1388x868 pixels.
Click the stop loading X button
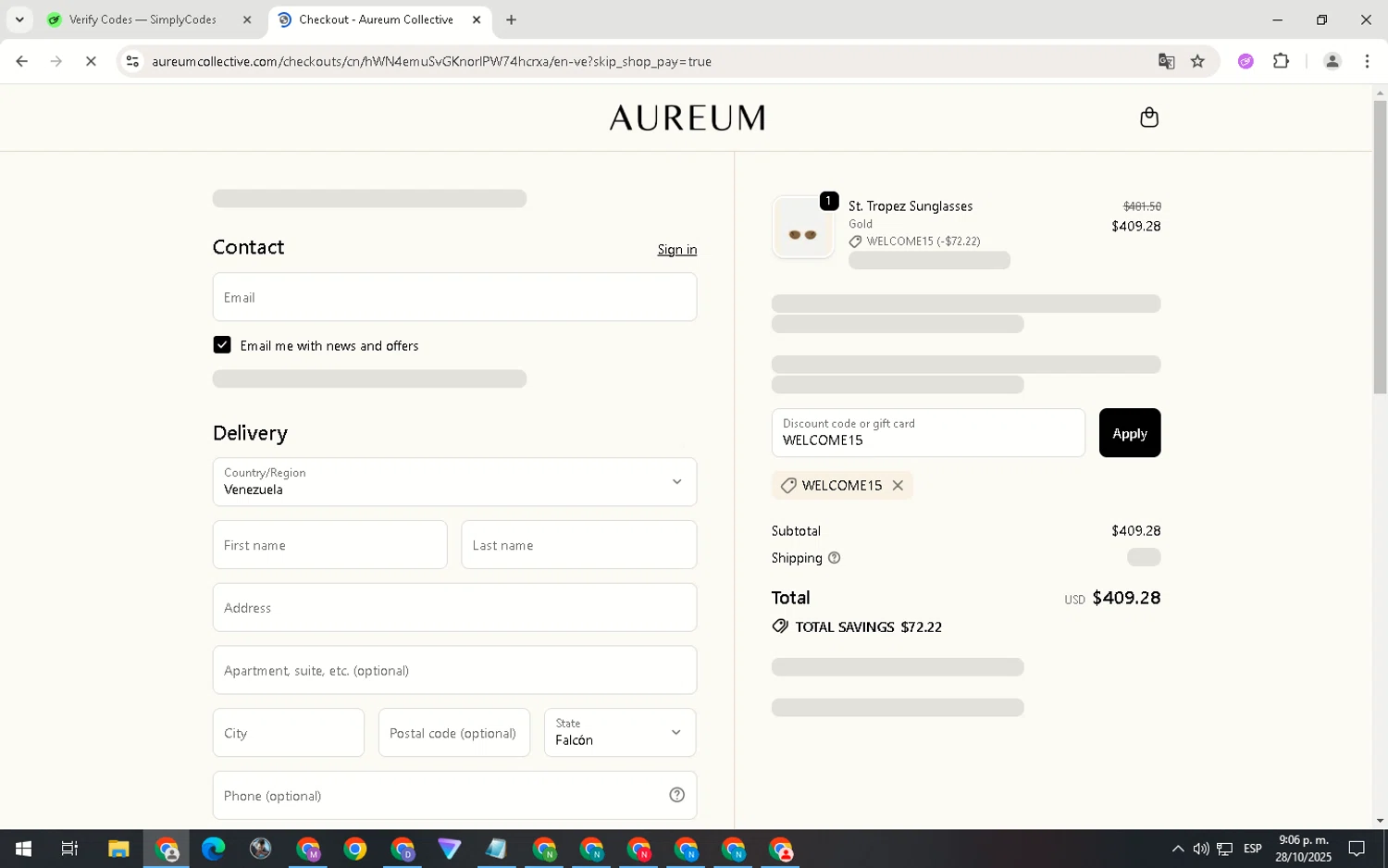click(91, 61)
